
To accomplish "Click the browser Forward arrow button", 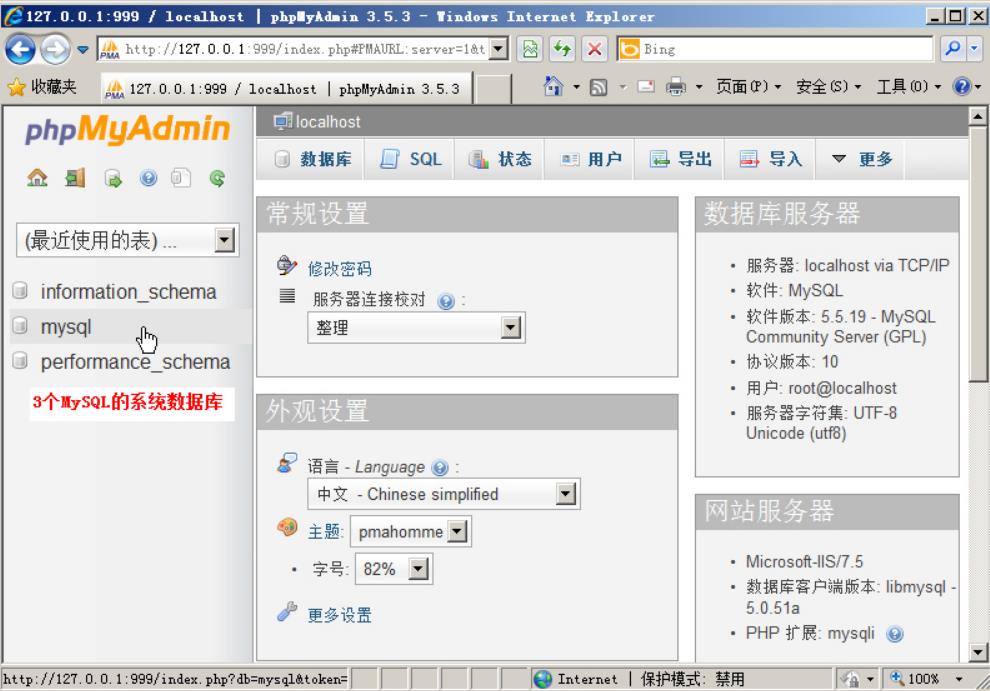I will point(55,49).
